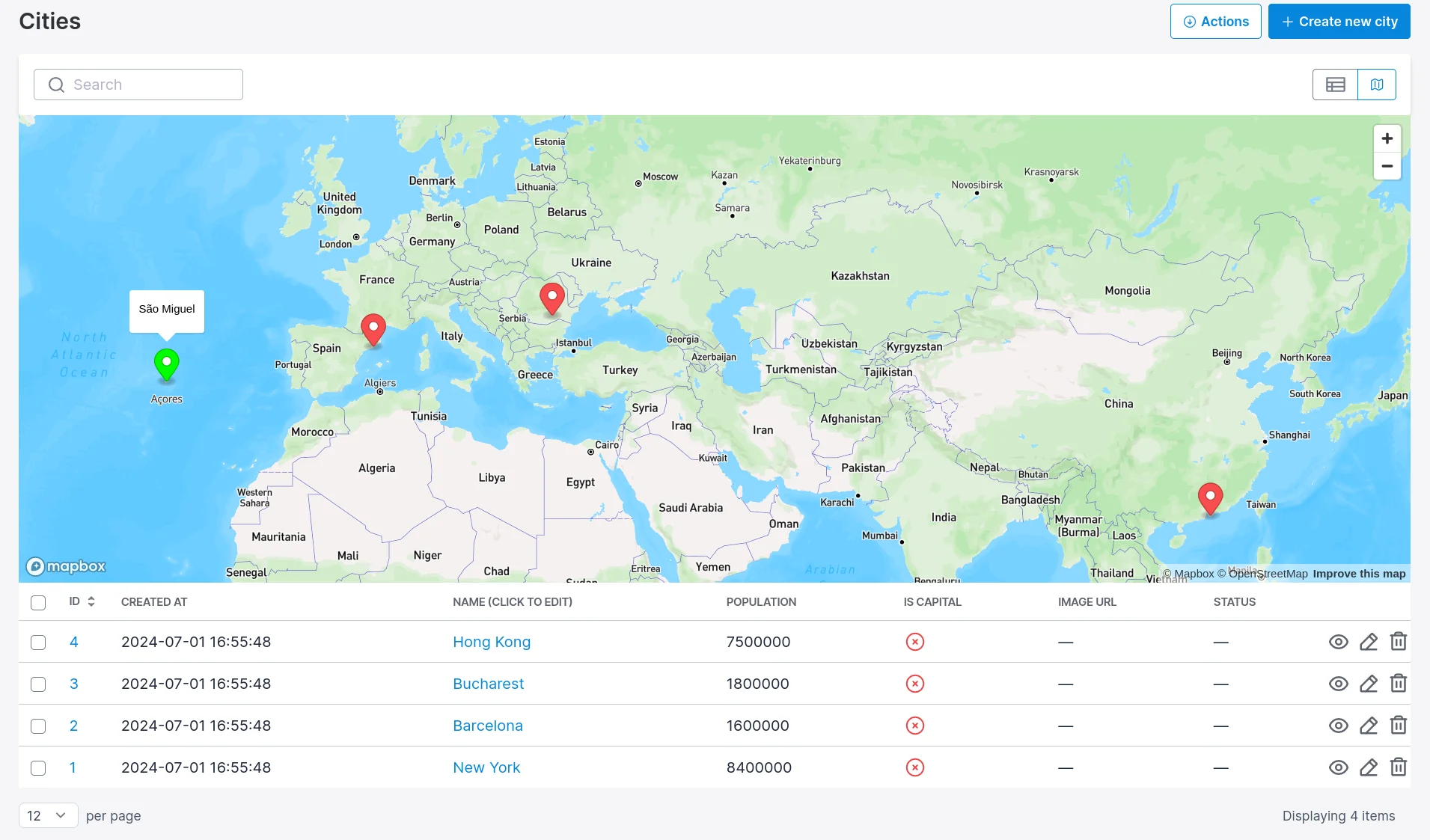The image size is (1430, 840).
Task: Edit the Bucharest row pencil icon
Action: tap(1368, 684)
